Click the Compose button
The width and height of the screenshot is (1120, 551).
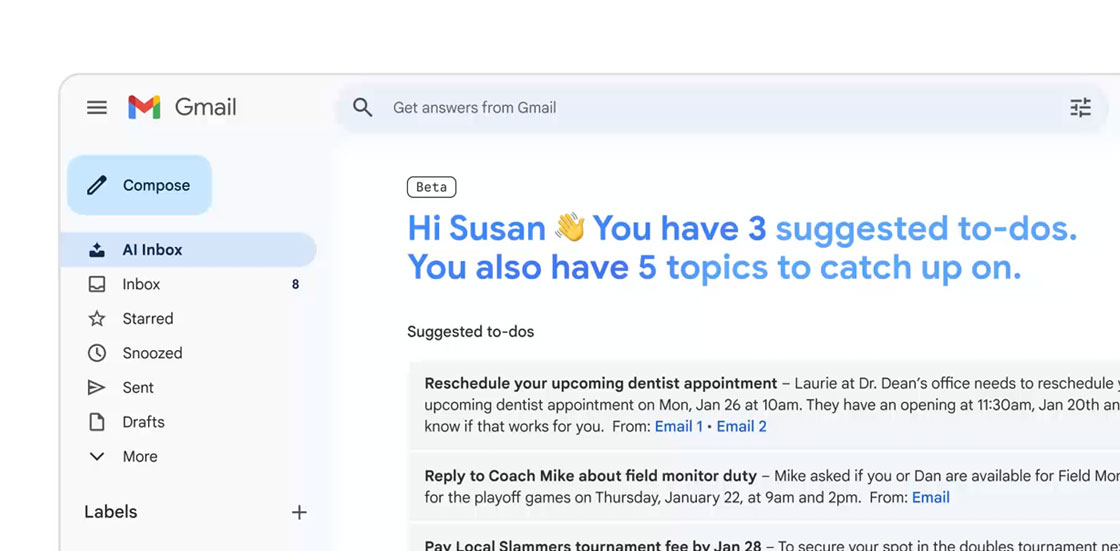point(140,185)
